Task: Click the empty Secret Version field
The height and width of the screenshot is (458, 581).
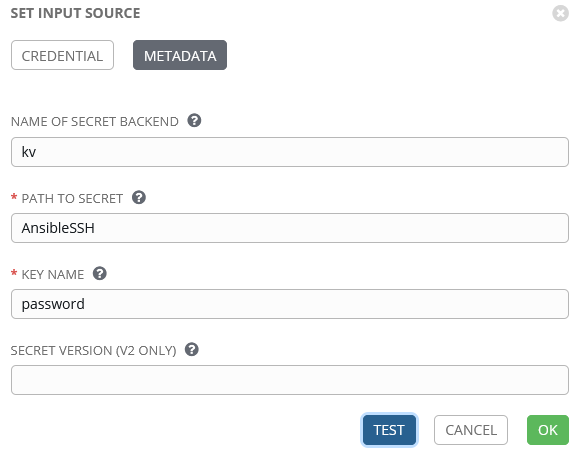Action: pos(290,380)
